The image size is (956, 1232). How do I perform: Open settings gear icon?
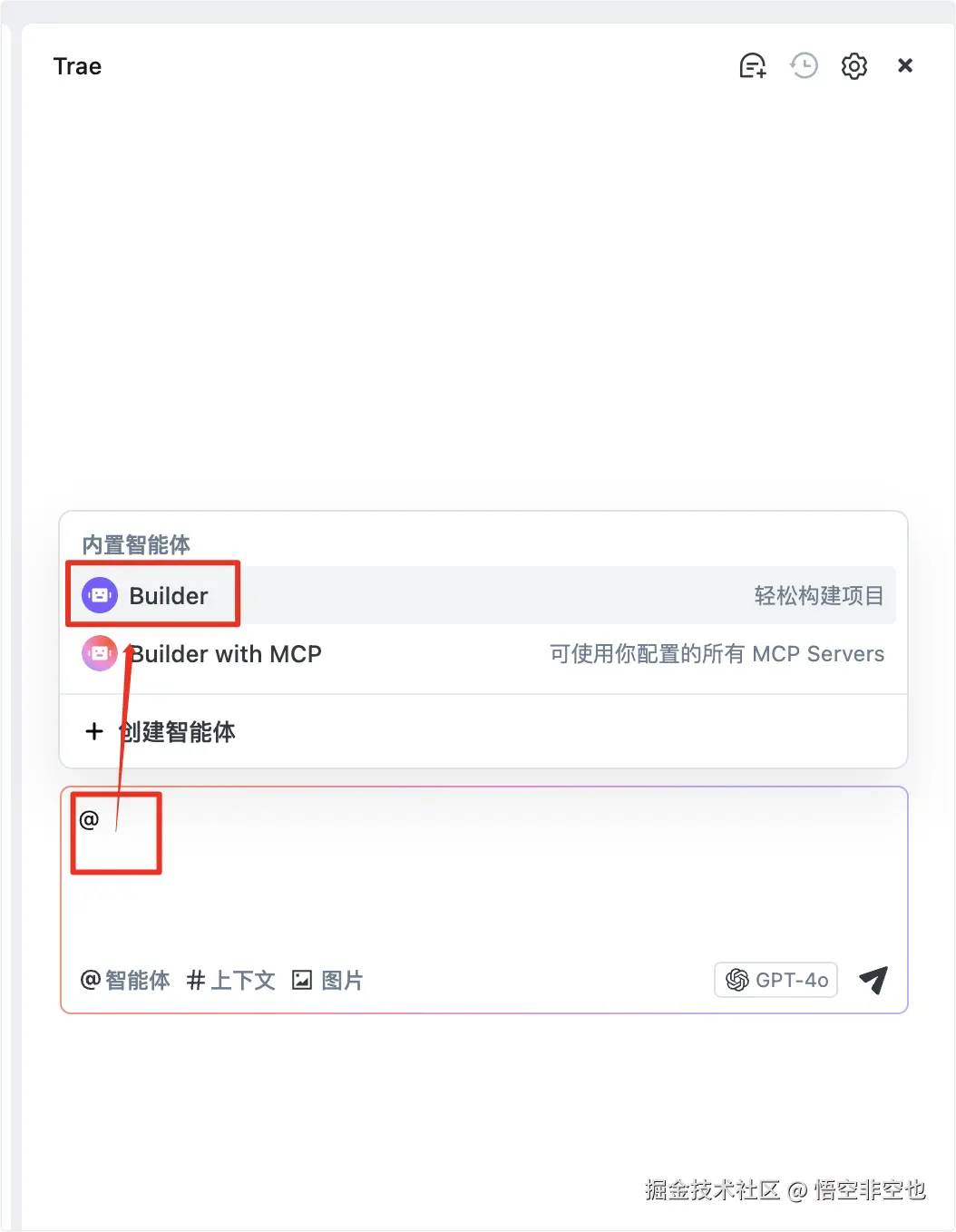pyautogui.click(x=854, y=66)
